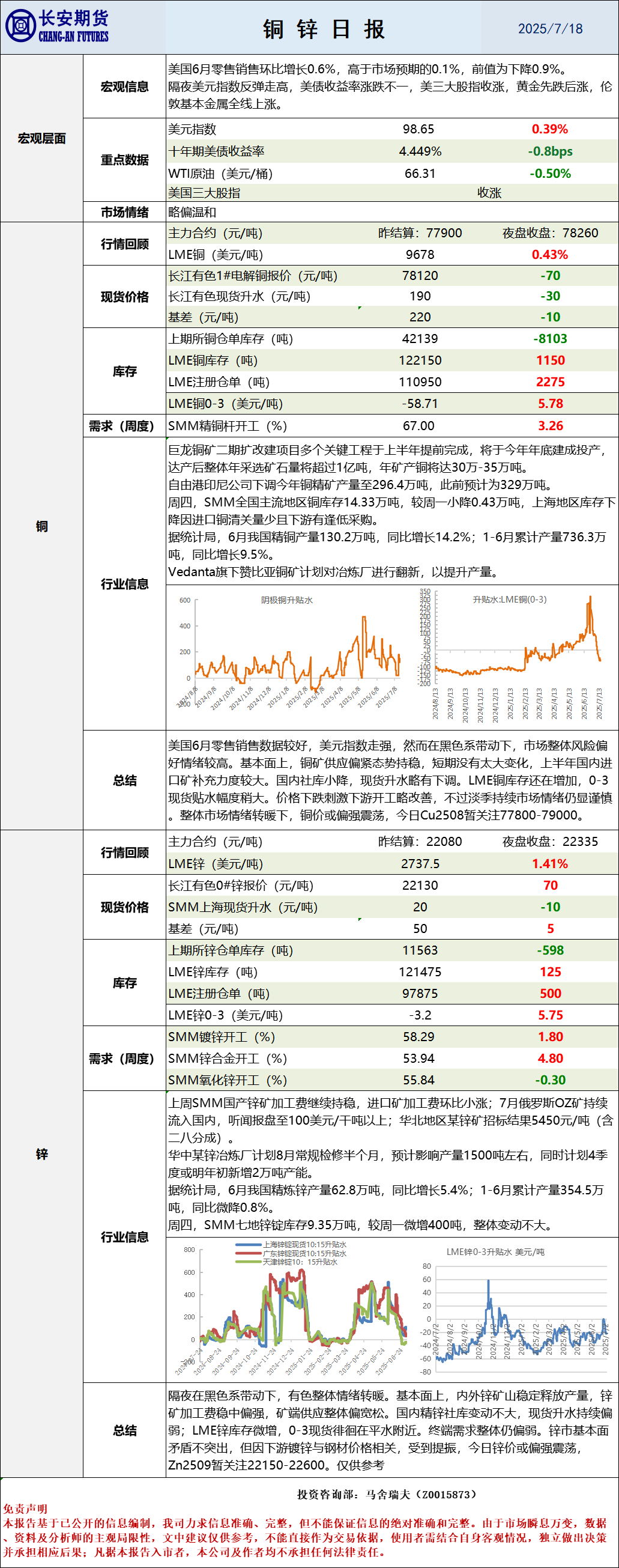This screenshot has width=619, height=1568.
Task: Click the "重点数据" row heading
Action: 124,159
